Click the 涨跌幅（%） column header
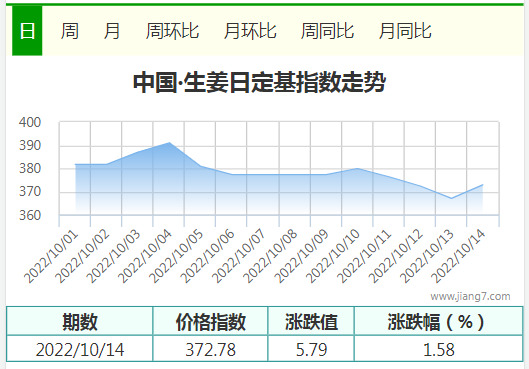Viewport: 529px width, 369px height. tap(439, 321)
